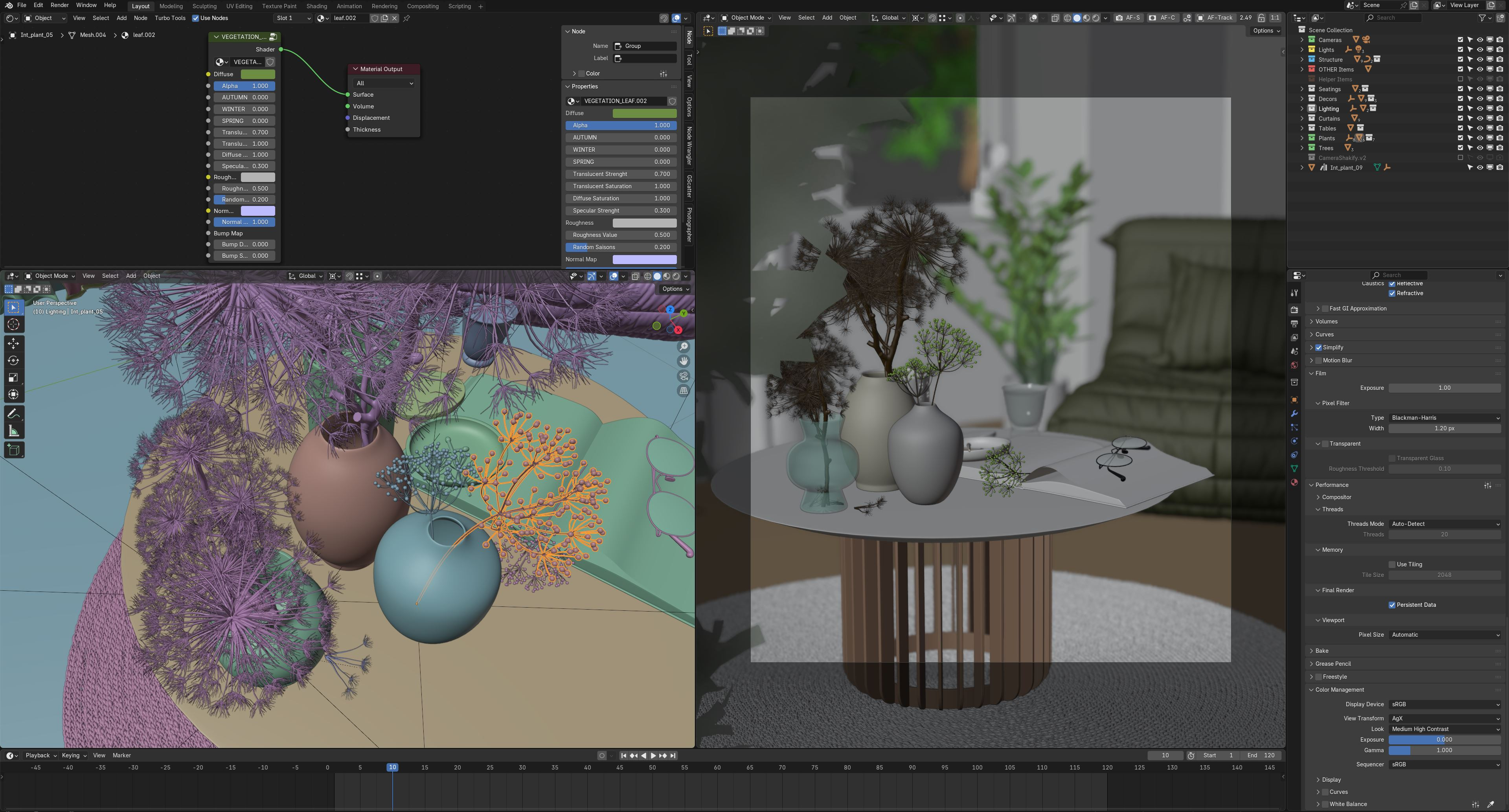
Task: Toggle camera view in left viewport
Action: click(x=684, y=376)
